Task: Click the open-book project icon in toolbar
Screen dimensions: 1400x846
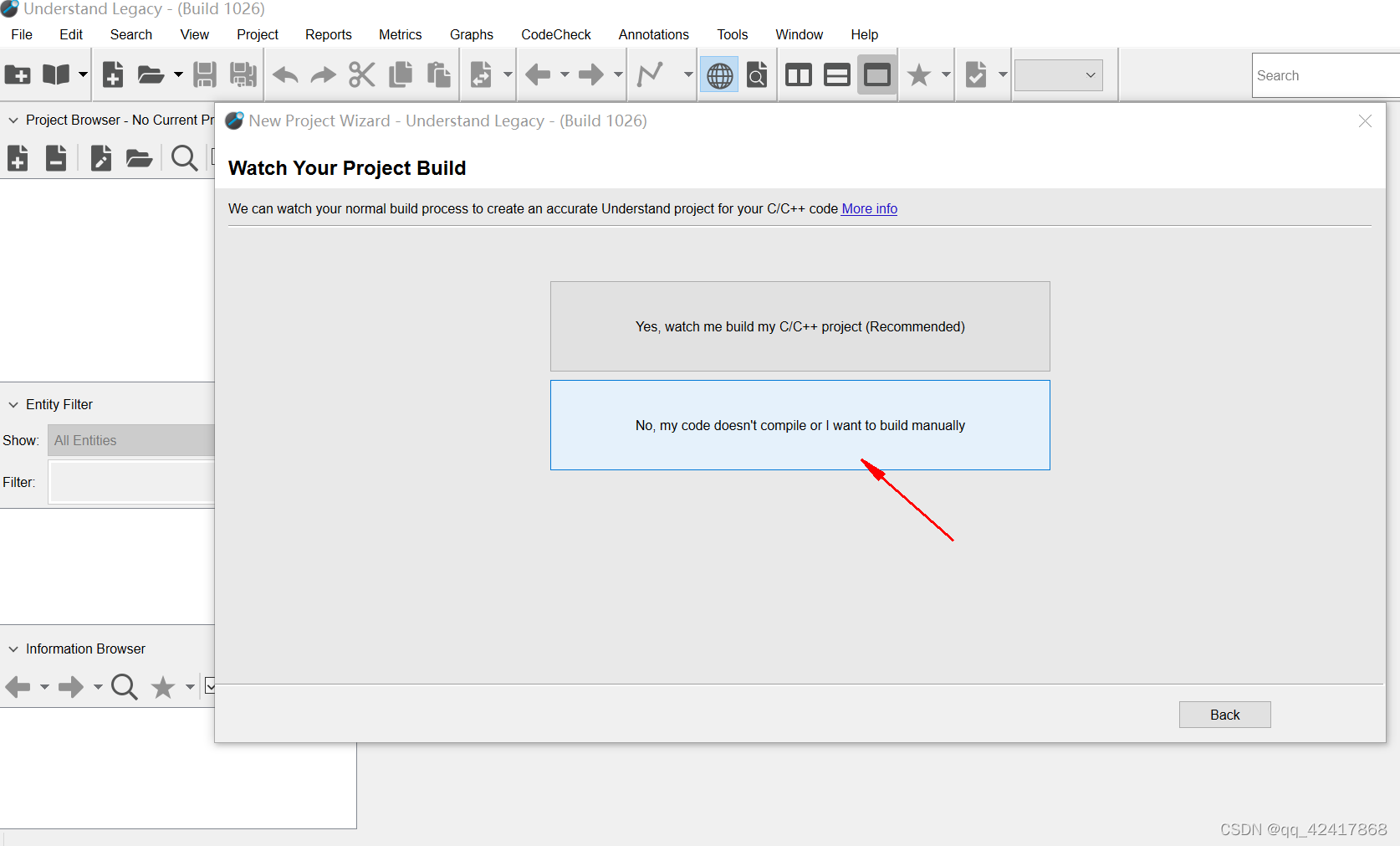Action: click(56, 75)
